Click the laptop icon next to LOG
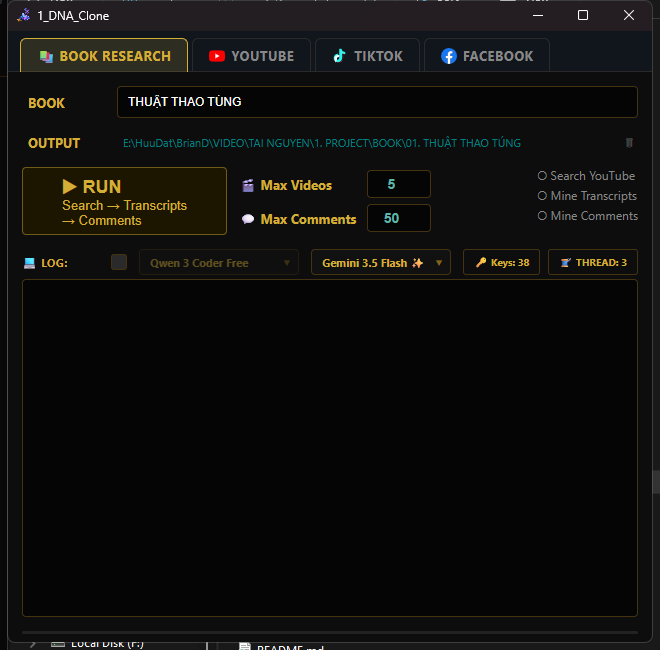 point(29,263)
